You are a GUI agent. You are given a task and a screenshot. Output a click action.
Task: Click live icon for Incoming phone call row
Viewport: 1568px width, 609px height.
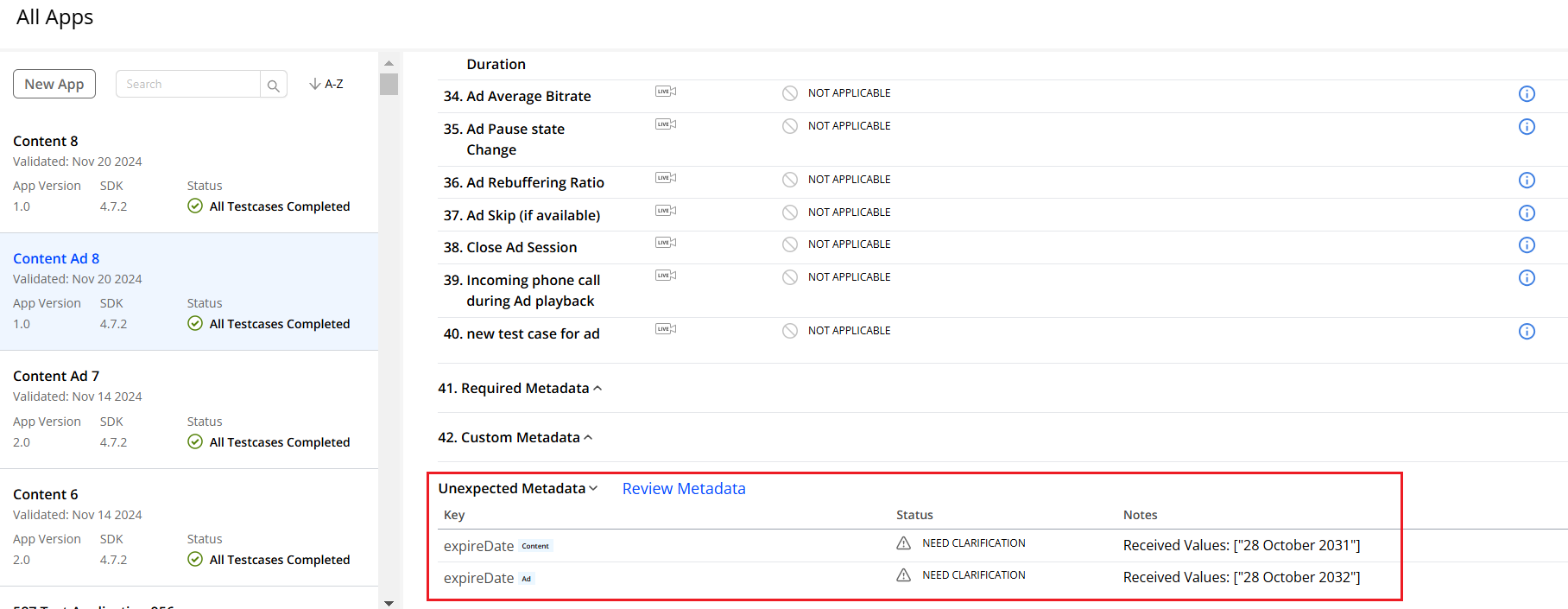(666, 276)
